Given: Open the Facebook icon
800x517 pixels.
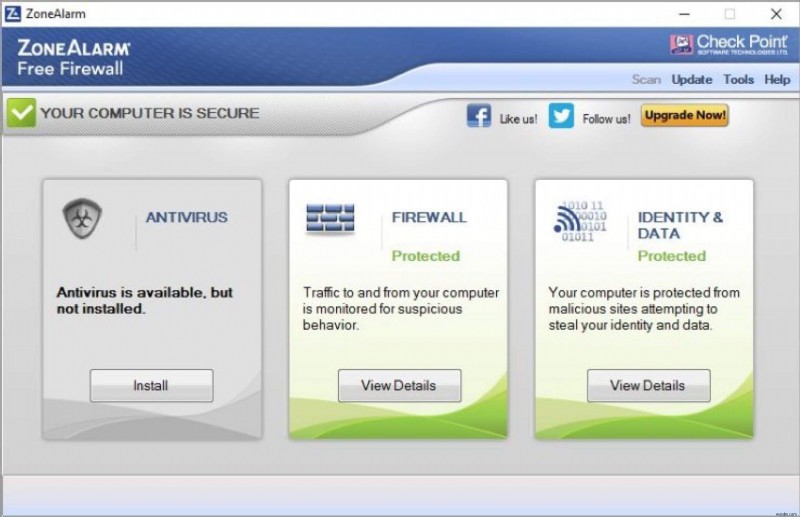Looking at the screenshot, I should click(x=479, y=116).
